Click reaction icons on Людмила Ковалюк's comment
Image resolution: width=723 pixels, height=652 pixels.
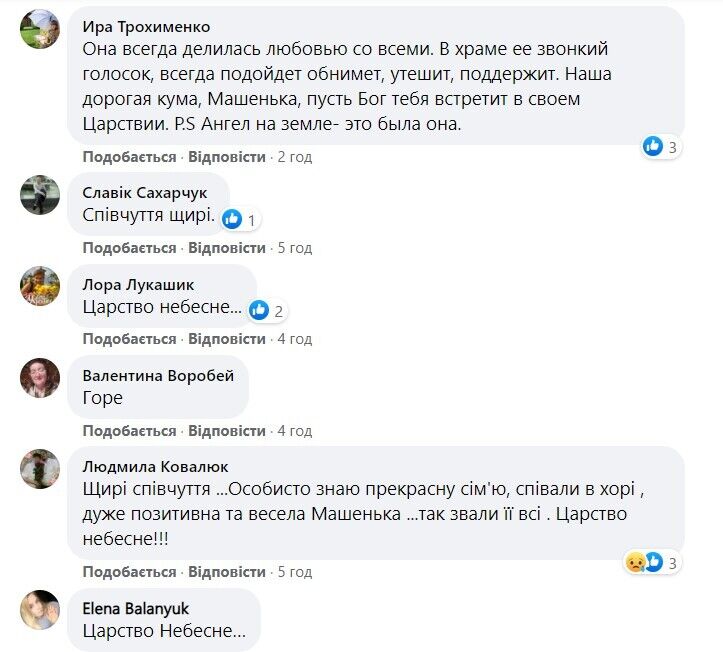644,563
